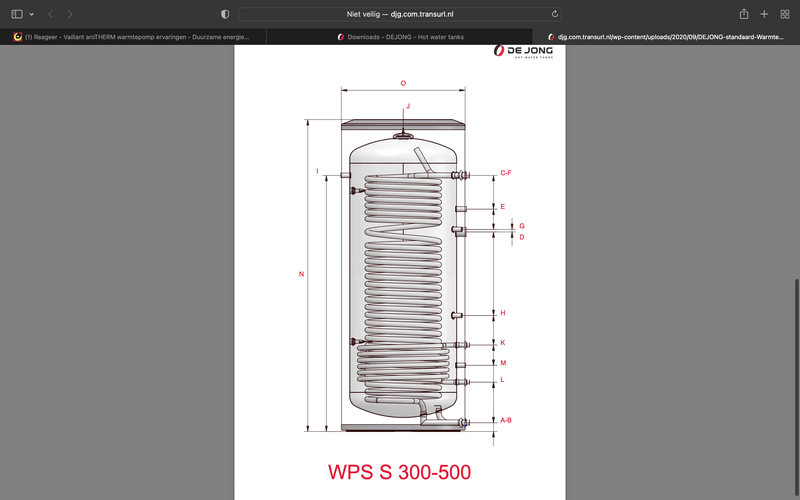Click the K connection label
The width and height of the screenshot is (800, 500).
click(503, 343)
